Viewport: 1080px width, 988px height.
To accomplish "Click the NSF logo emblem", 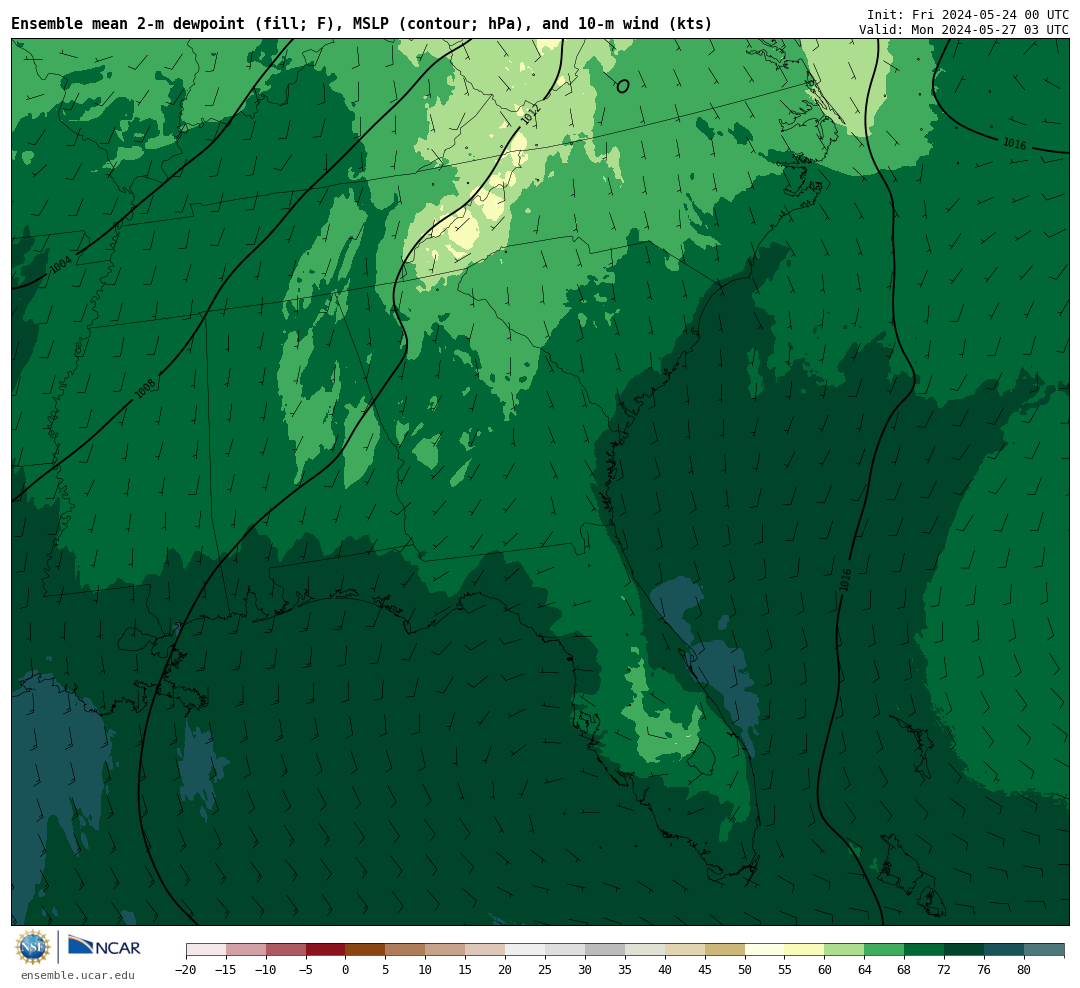I will click(33, 947).
